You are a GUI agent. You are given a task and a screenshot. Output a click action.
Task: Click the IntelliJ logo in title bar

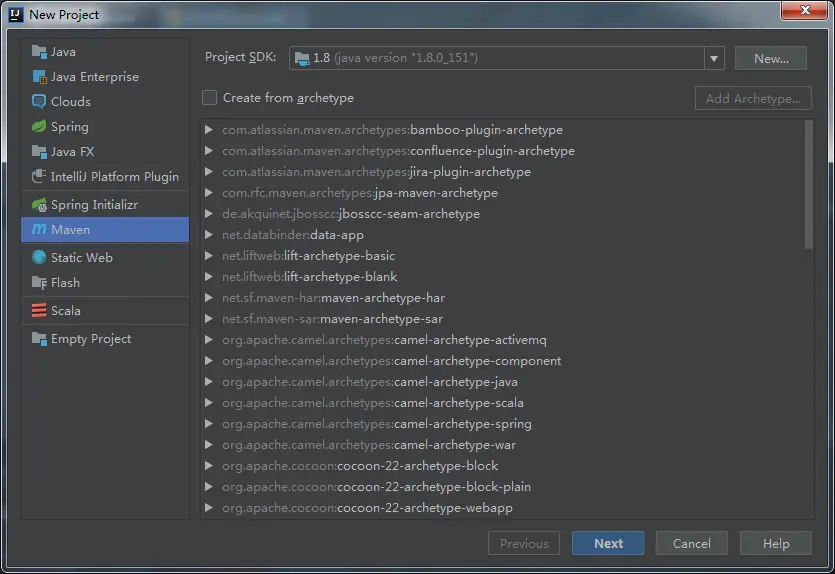(16, 14)
